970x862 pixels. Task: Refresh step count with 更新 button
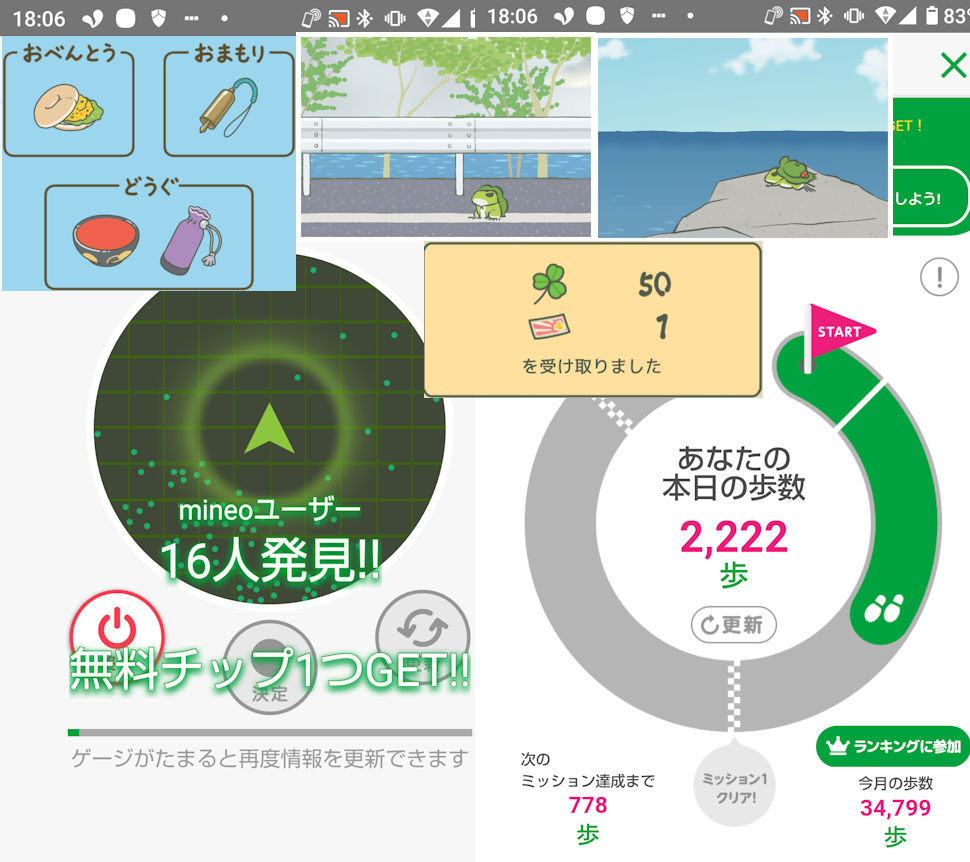coord(733,624)
